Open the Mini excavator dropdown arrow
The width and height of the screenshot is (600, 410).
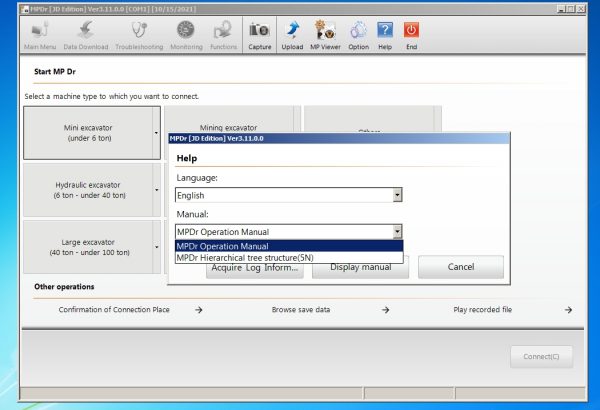click(157, 133)
